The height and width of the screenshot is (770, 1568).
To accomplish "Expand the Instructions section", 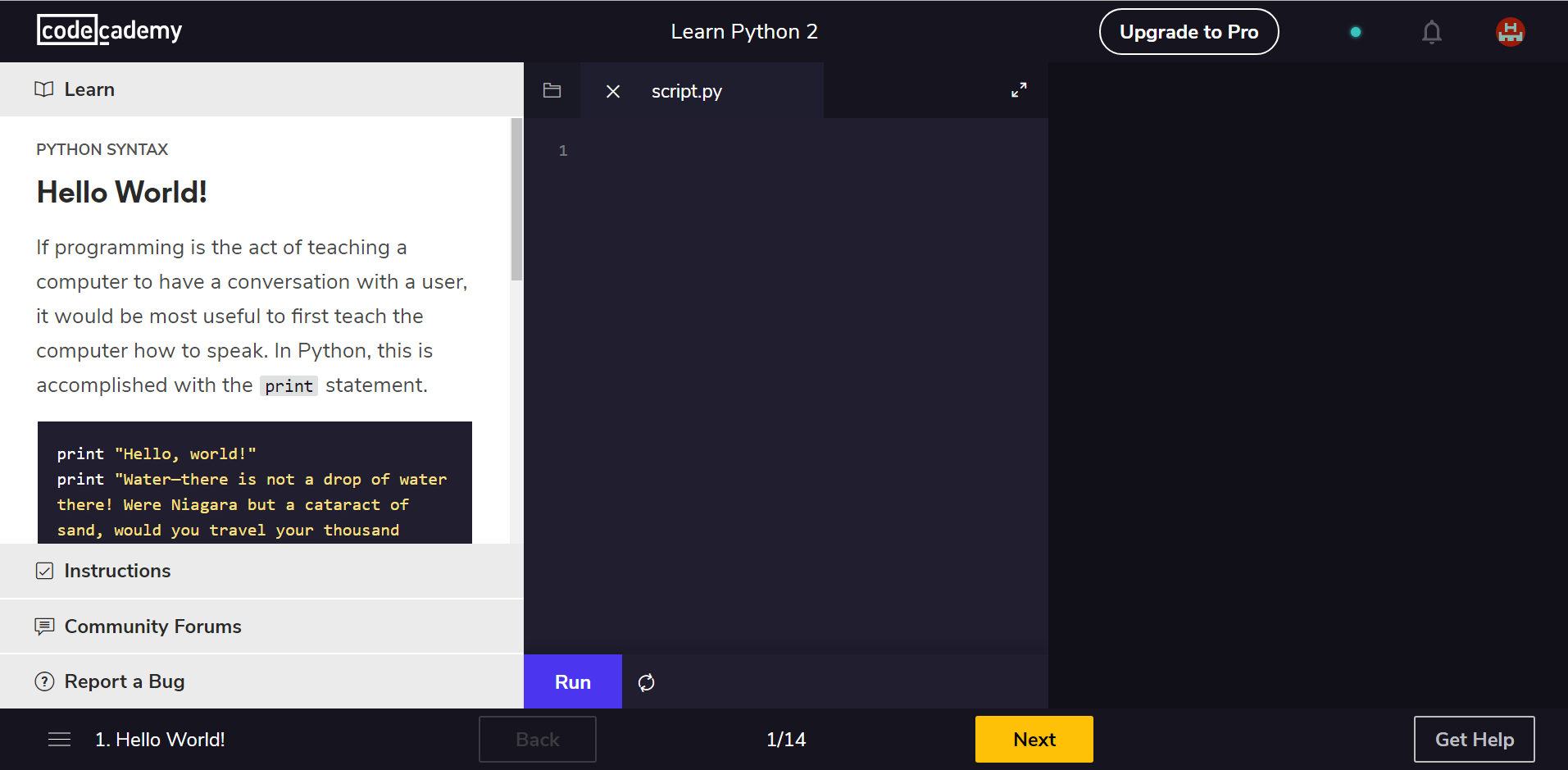I will (261, 571).
